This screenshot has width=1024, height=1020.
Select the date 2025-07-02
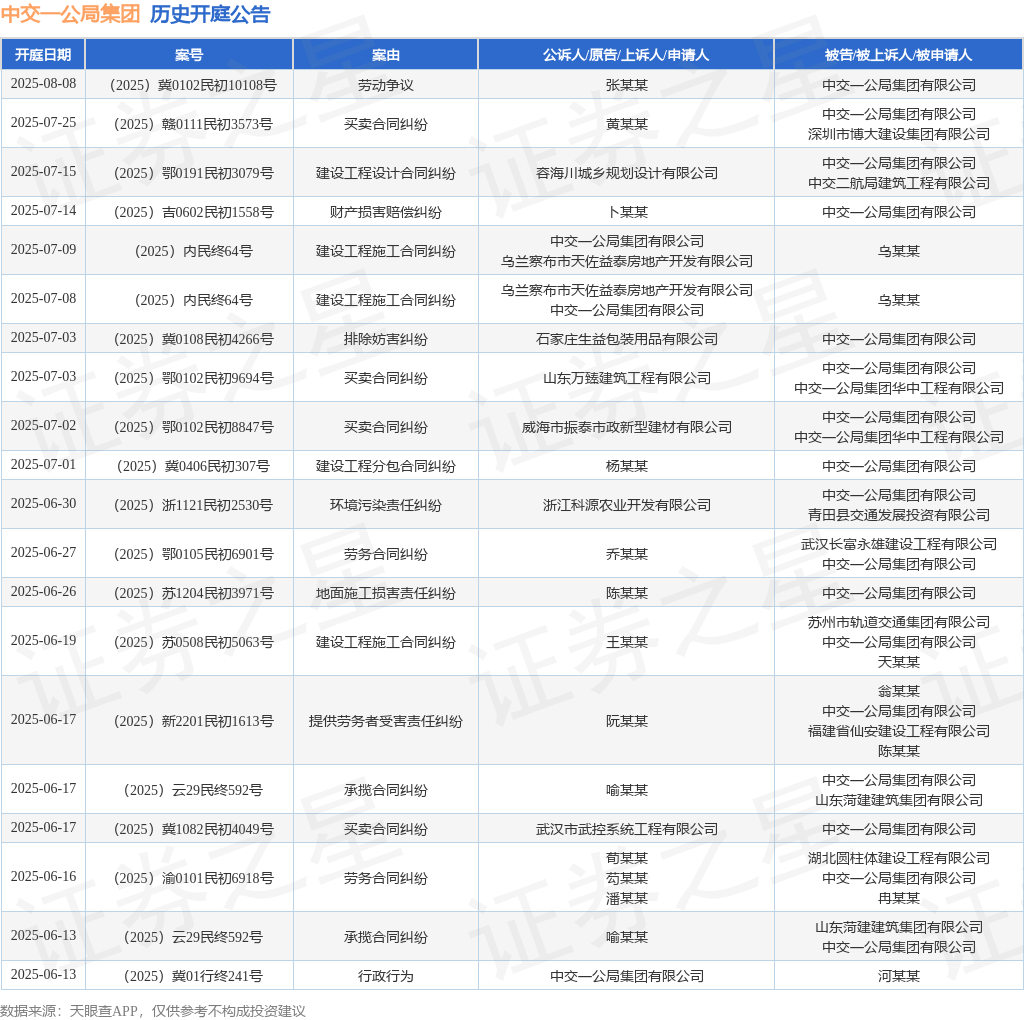click(43, 426)
